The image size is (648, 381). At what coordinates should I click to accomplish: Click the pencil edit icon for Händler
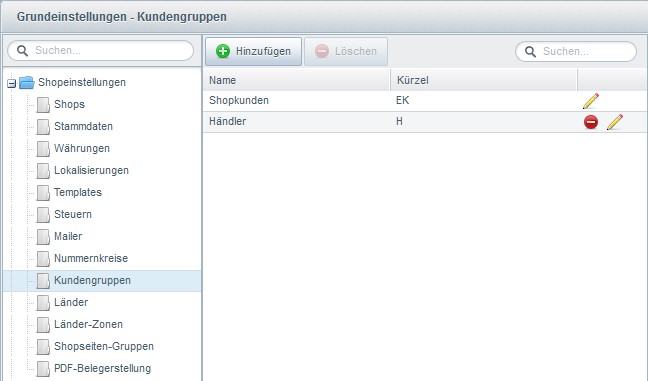pos(615,122)
